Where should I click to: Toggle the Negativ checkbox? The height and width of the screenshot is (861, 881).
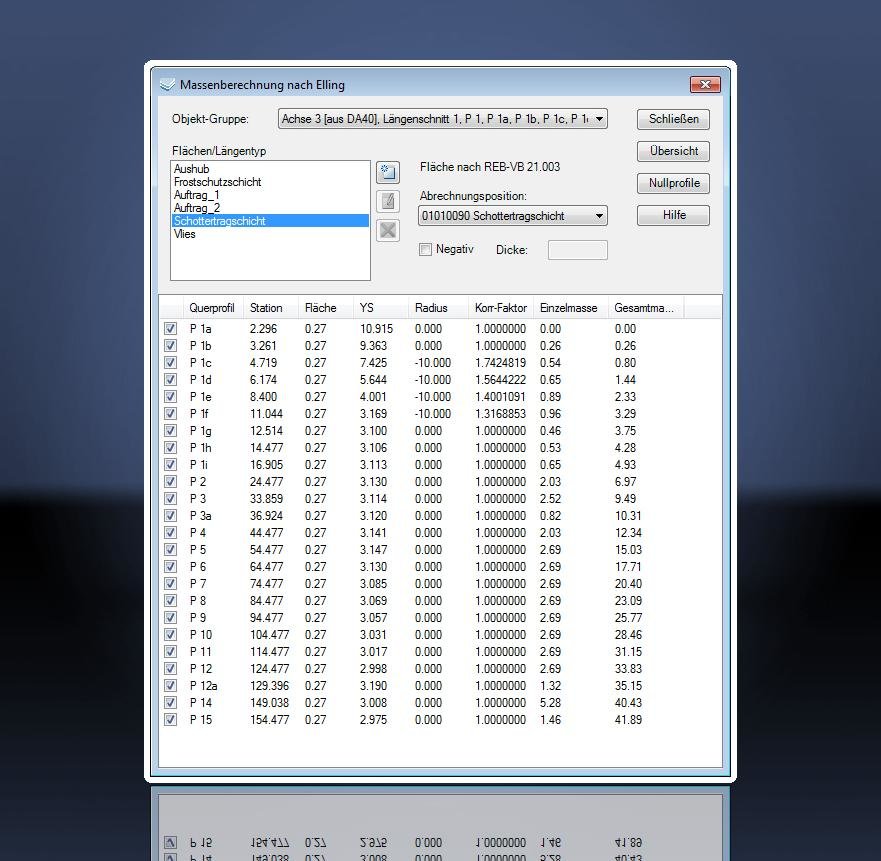point(425,250)
